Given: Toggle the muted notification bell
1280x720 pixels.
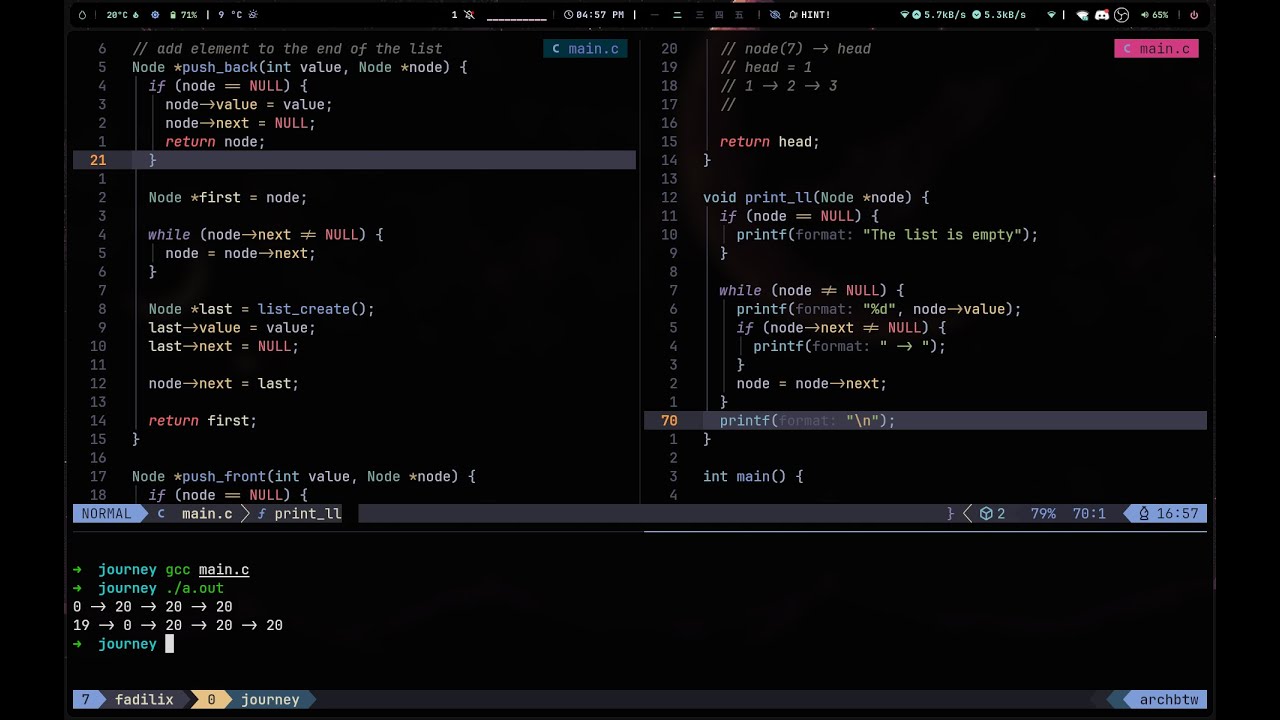Looking at the screenshot, I should pos(468,15).
